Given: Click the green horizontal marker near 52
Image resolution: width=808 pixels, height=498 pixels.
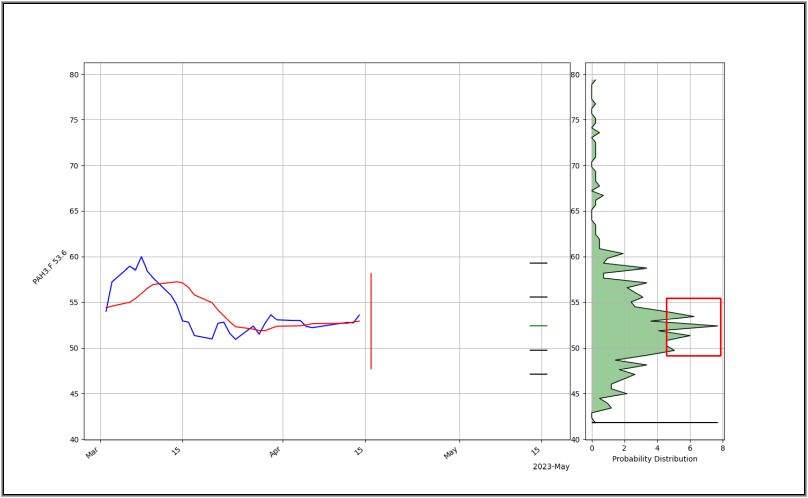Looking at the screenshot, I should (x=539, y=326).
